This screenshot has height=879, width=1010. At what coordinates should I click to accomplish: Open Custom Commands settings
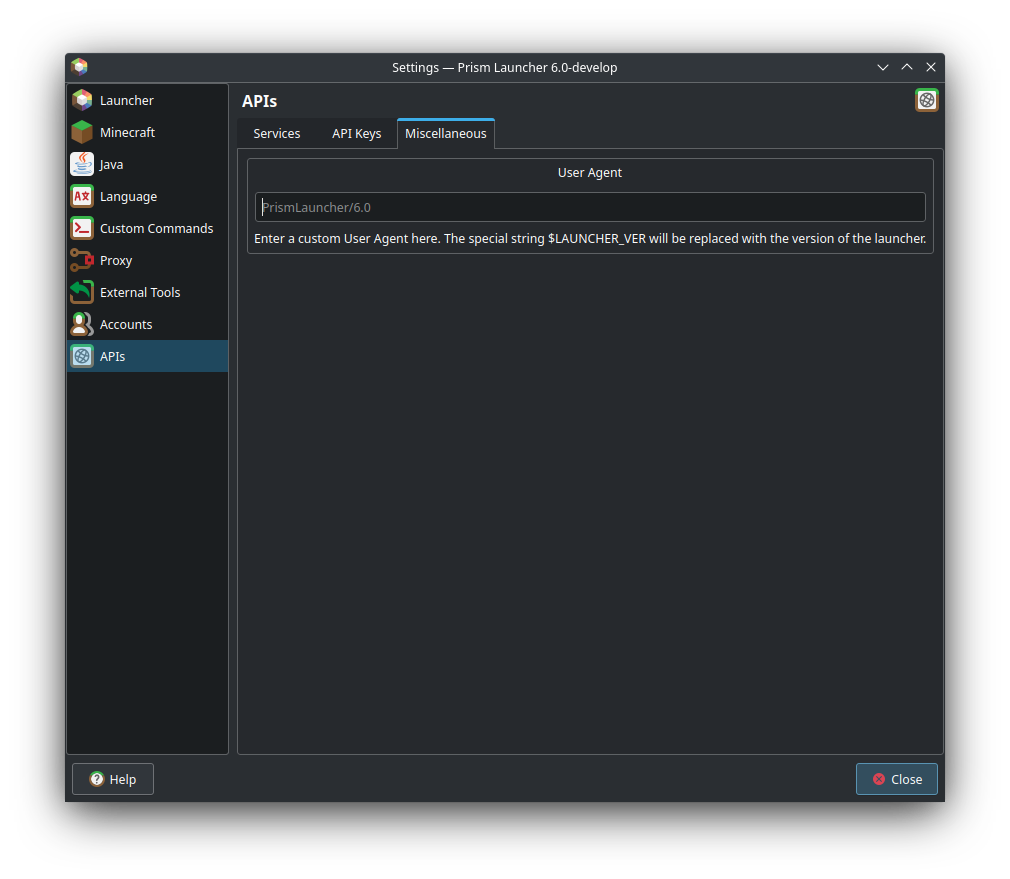click(x=148, y=229)
